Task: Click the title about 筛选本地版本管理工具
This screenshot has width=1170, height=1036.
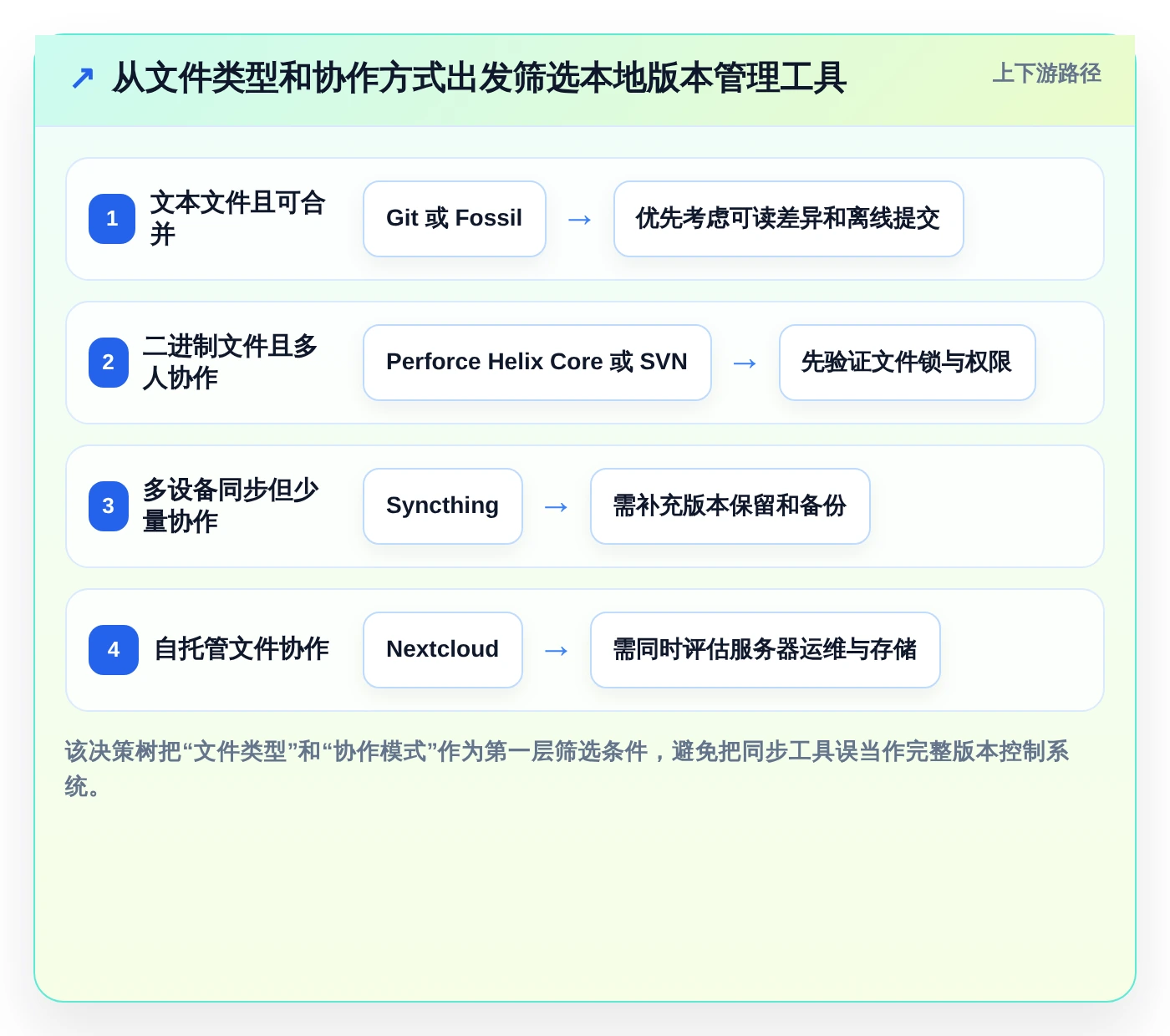Action: click(x=479, y=78)
